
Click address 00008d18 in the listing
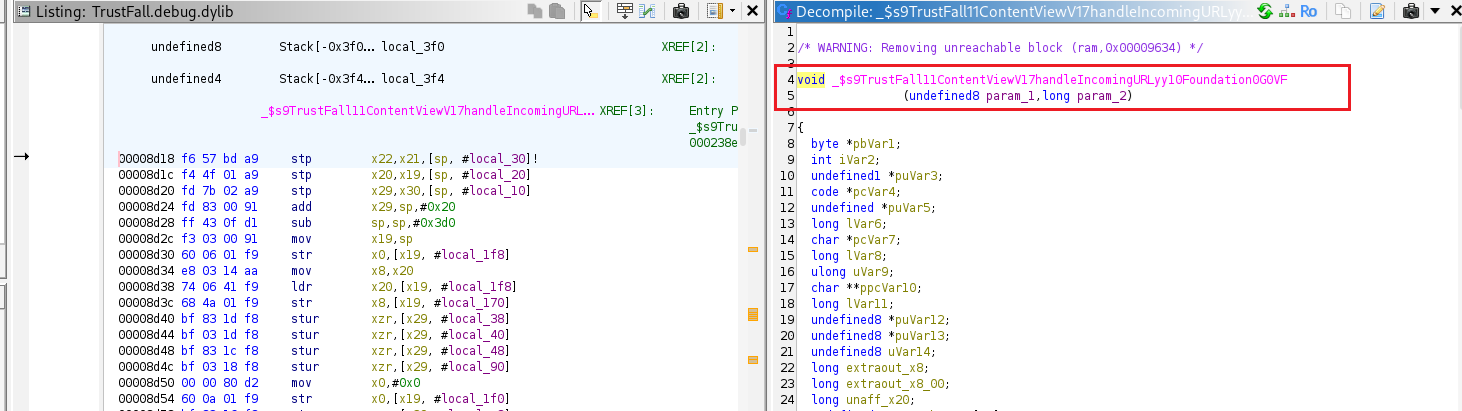[x=145, y=159]
